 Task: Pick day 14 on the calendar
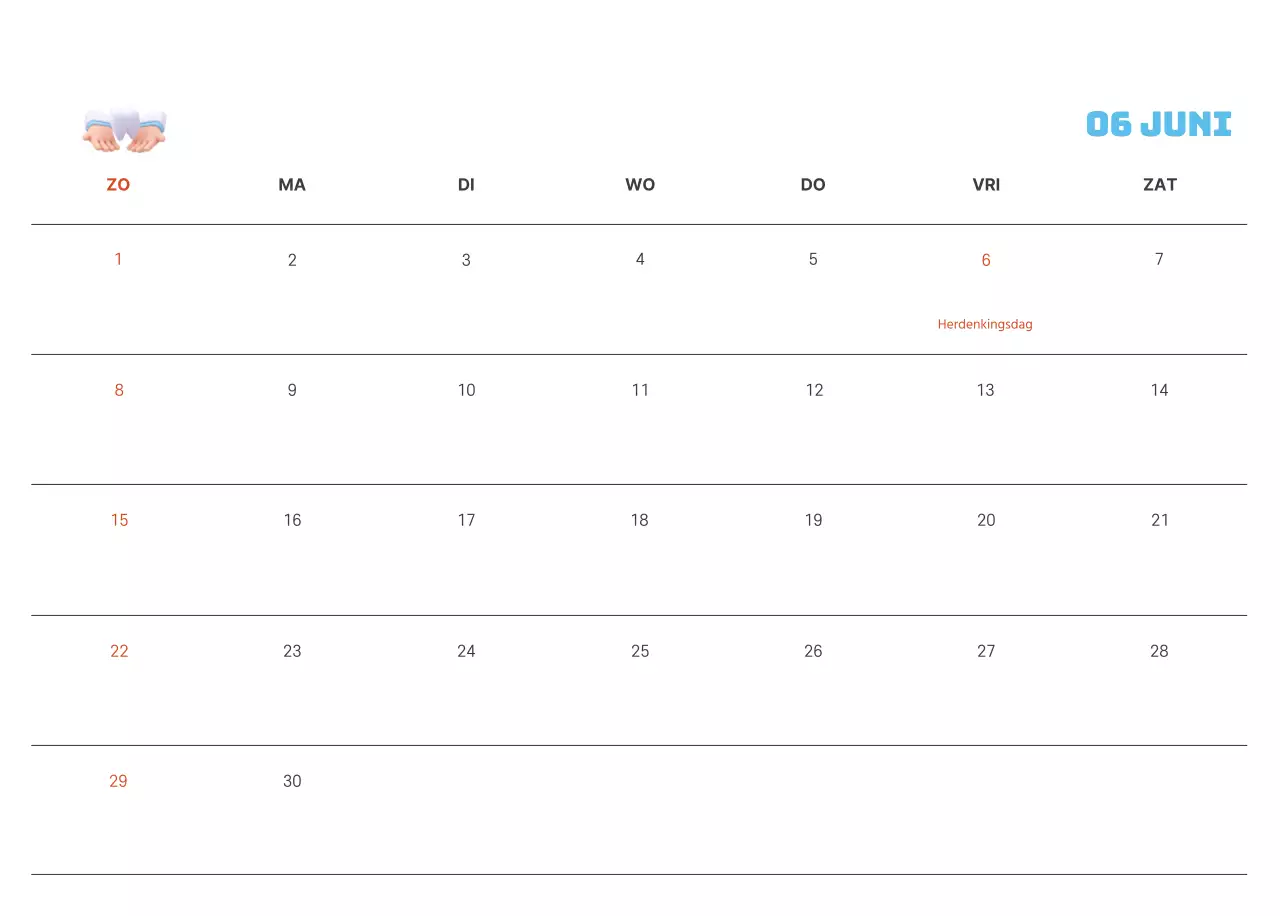point(1159,390)
